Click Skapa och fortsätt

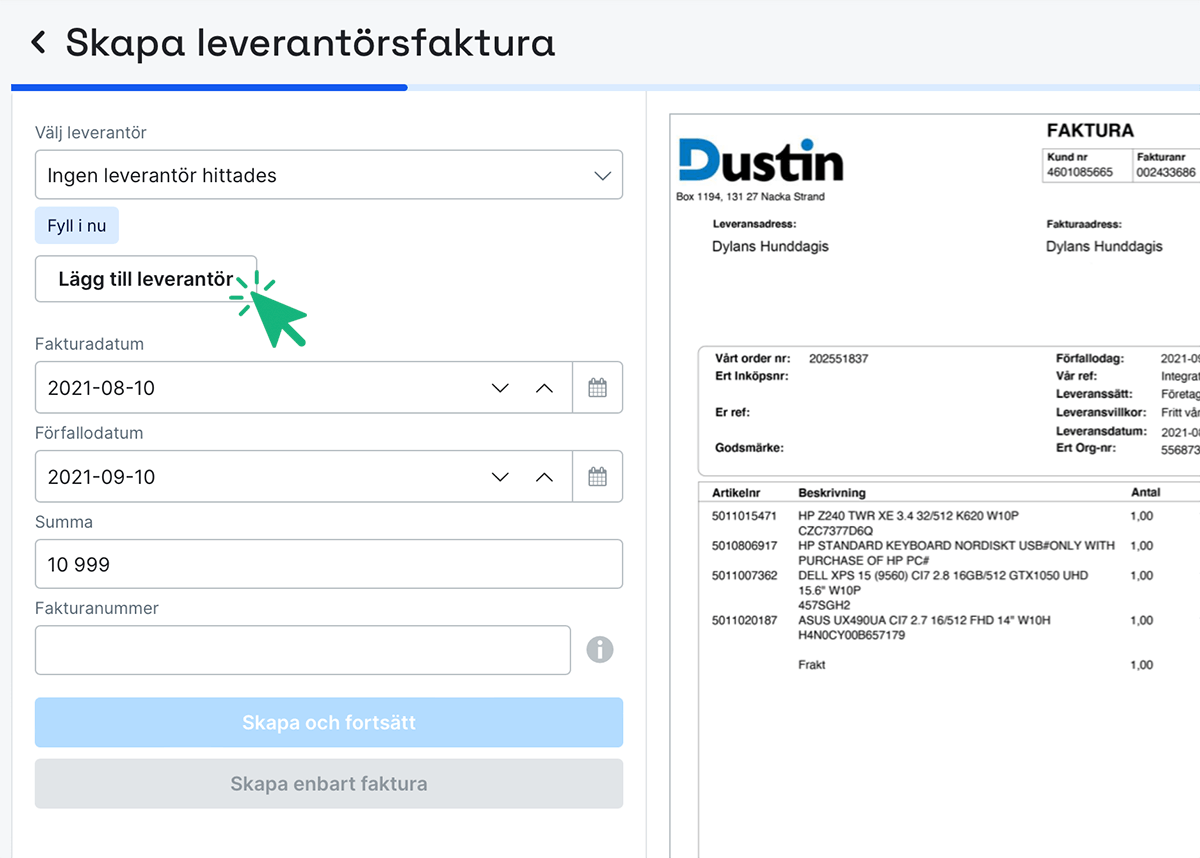[x=329, y=722]
